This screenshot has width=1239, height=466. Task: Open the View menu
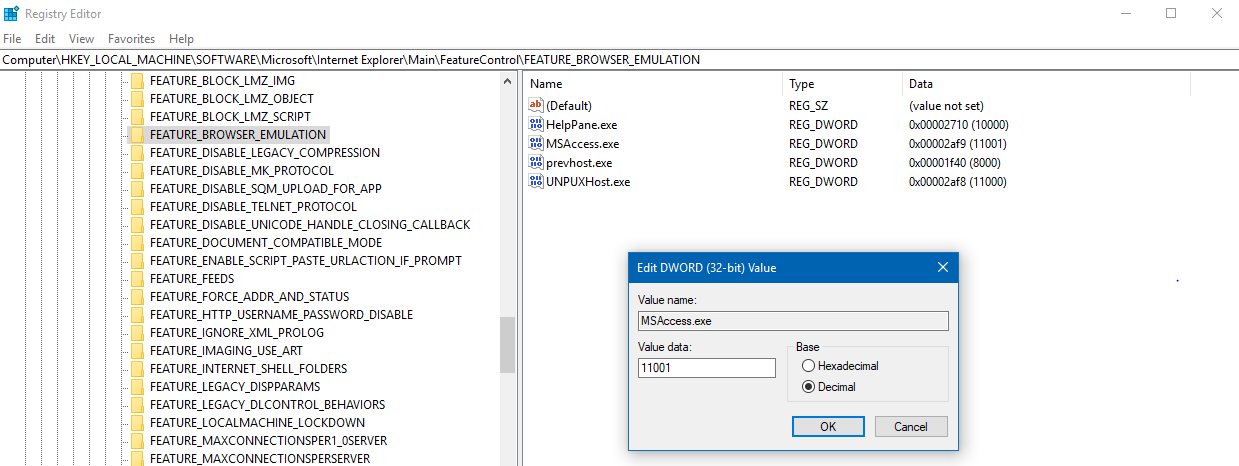click(x=81, y=39)
